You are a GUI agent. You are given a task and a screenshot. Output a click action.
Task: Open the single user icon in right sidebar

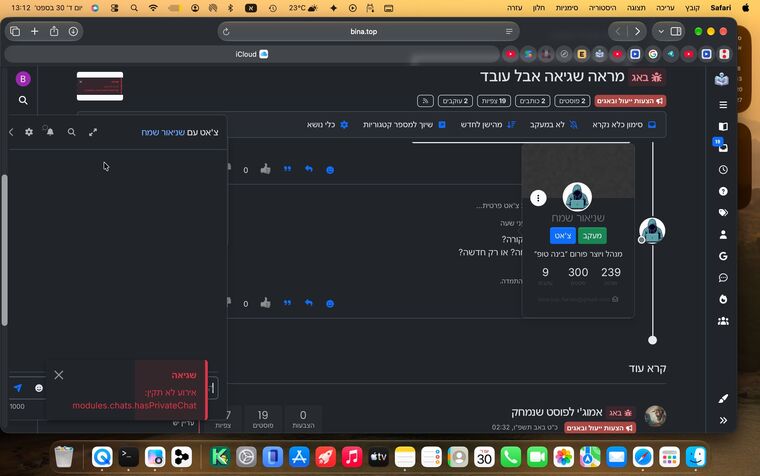723,235
